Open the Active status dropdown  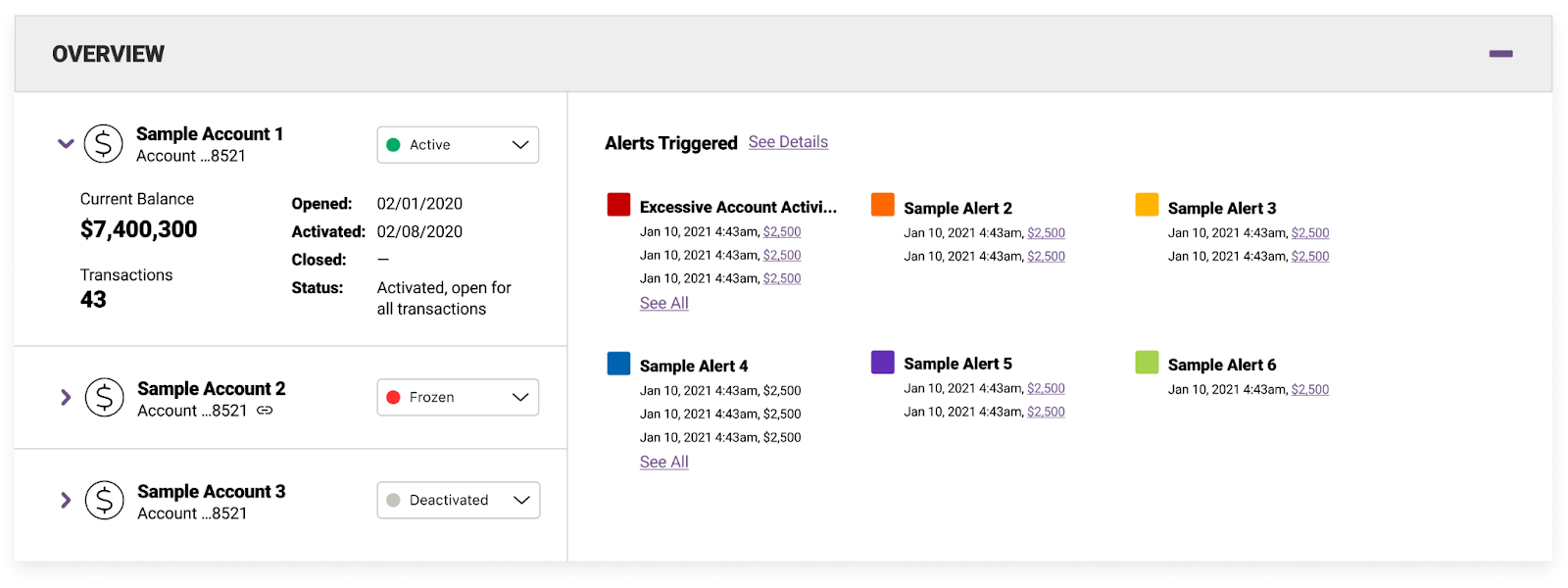(458, 145)
